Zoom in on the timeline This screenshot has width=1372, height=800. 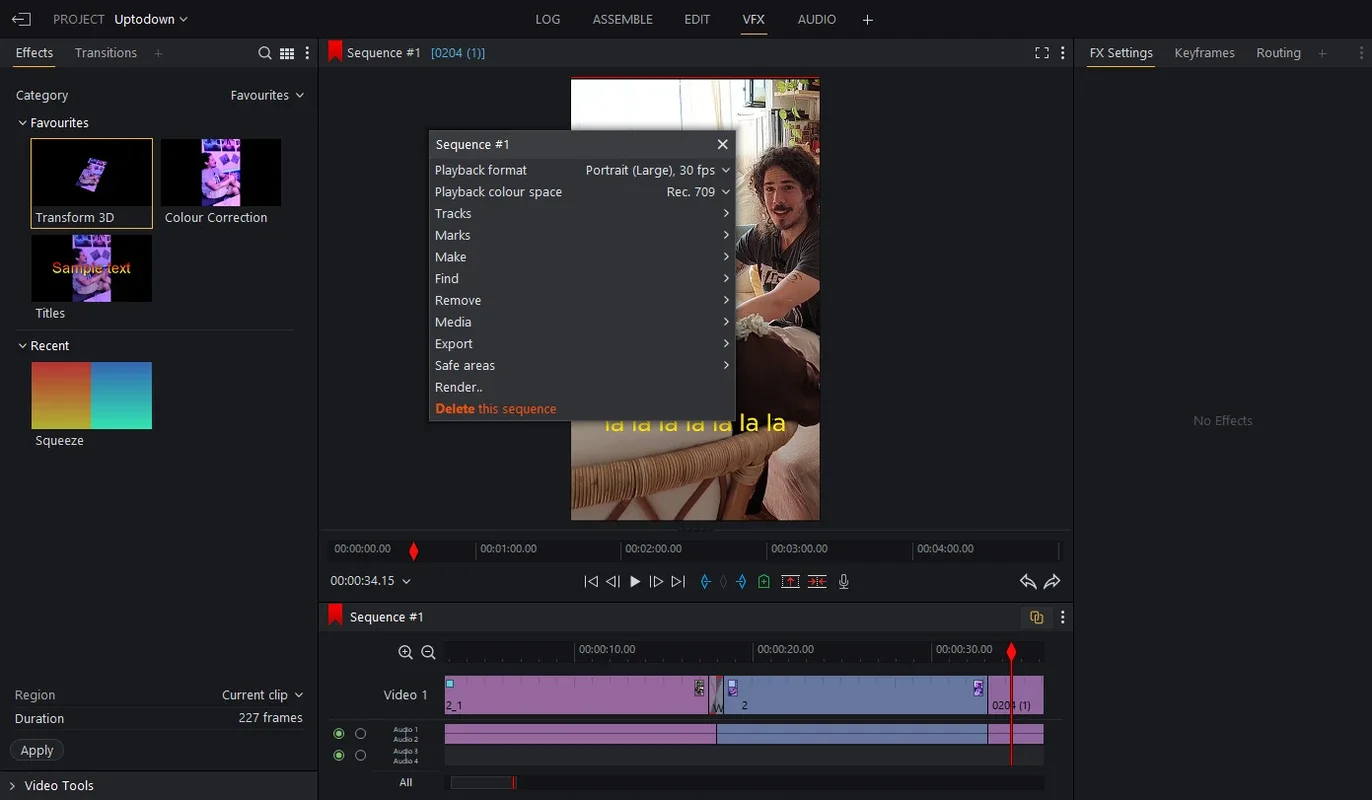[405, 652]
